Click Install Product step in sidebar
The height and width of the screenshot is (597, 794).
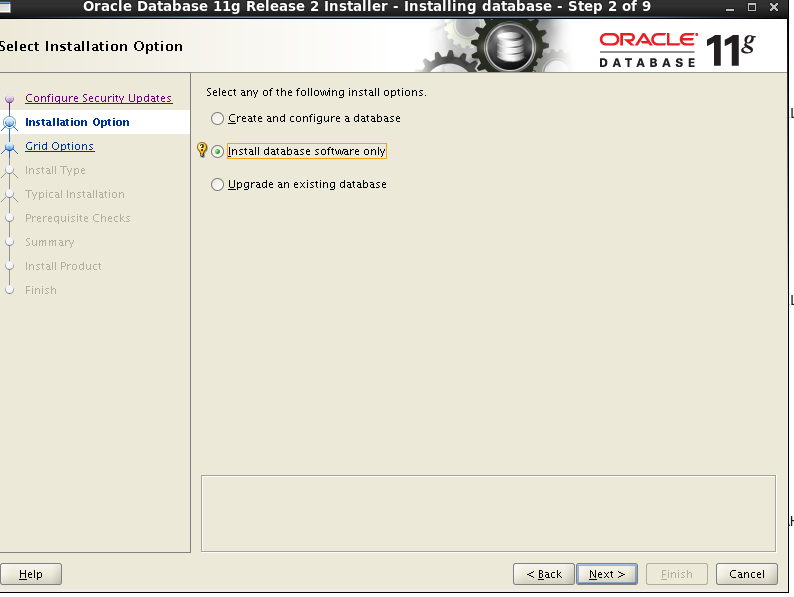pos(63,266)
